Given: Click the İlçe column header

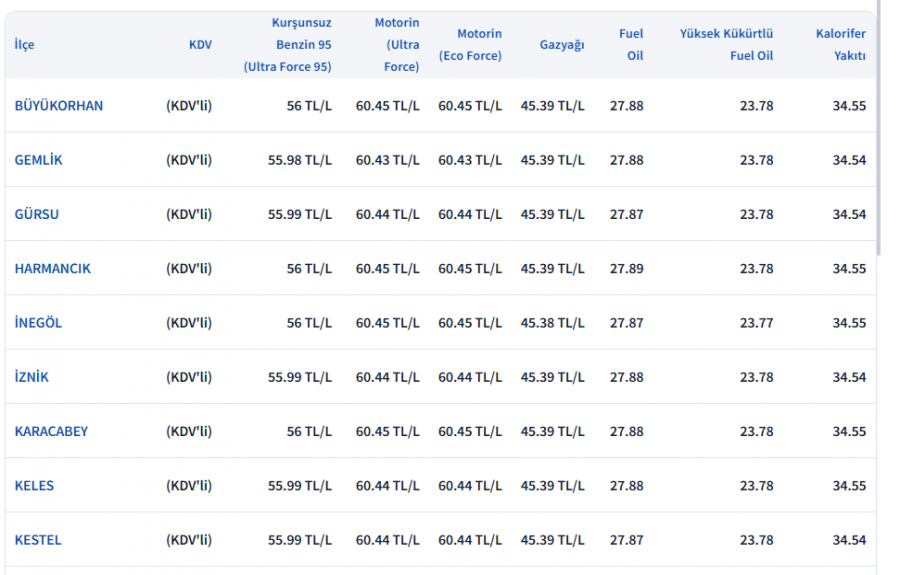Looking at the screenshot, I should (x=24, y=45).
